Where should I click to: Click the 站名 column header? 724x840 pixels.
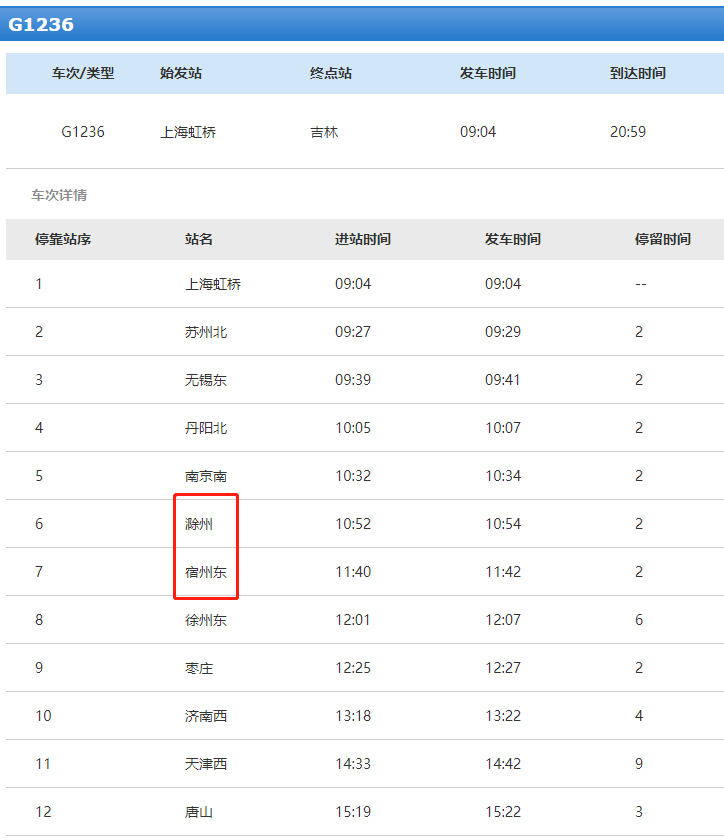click(199, 240)
